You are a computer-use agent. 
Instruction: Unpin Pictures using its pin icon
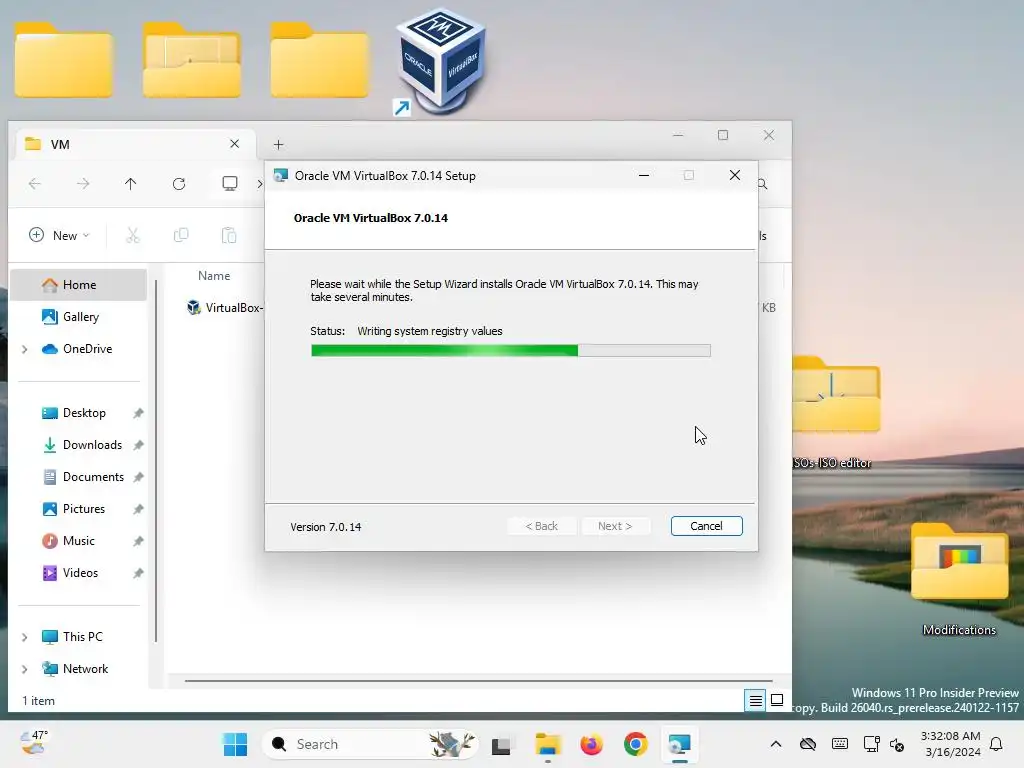tap(138, 509)
